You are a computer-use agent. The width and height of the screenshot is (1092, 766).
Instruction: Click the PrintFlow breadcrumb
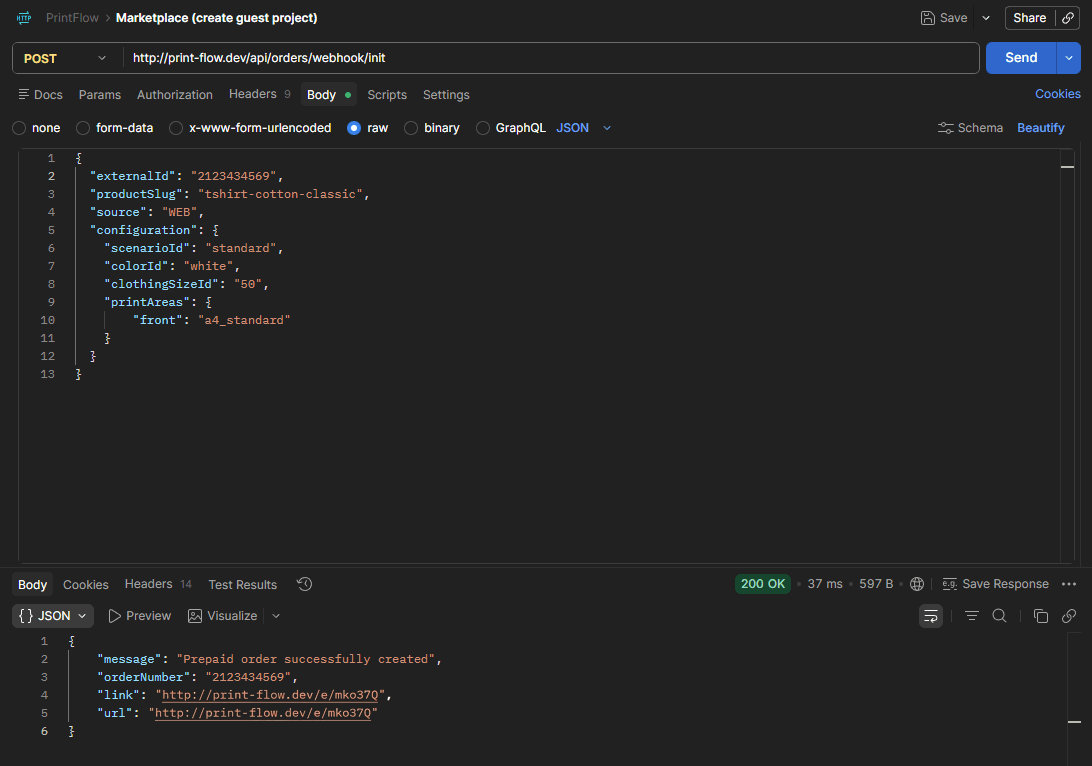72,18
